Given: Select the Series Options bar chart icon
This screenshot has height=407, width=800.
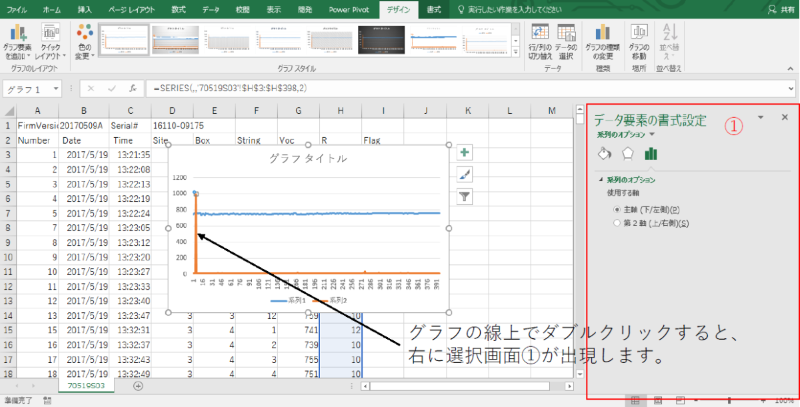Looking at the screenshot, I should 652,153.
